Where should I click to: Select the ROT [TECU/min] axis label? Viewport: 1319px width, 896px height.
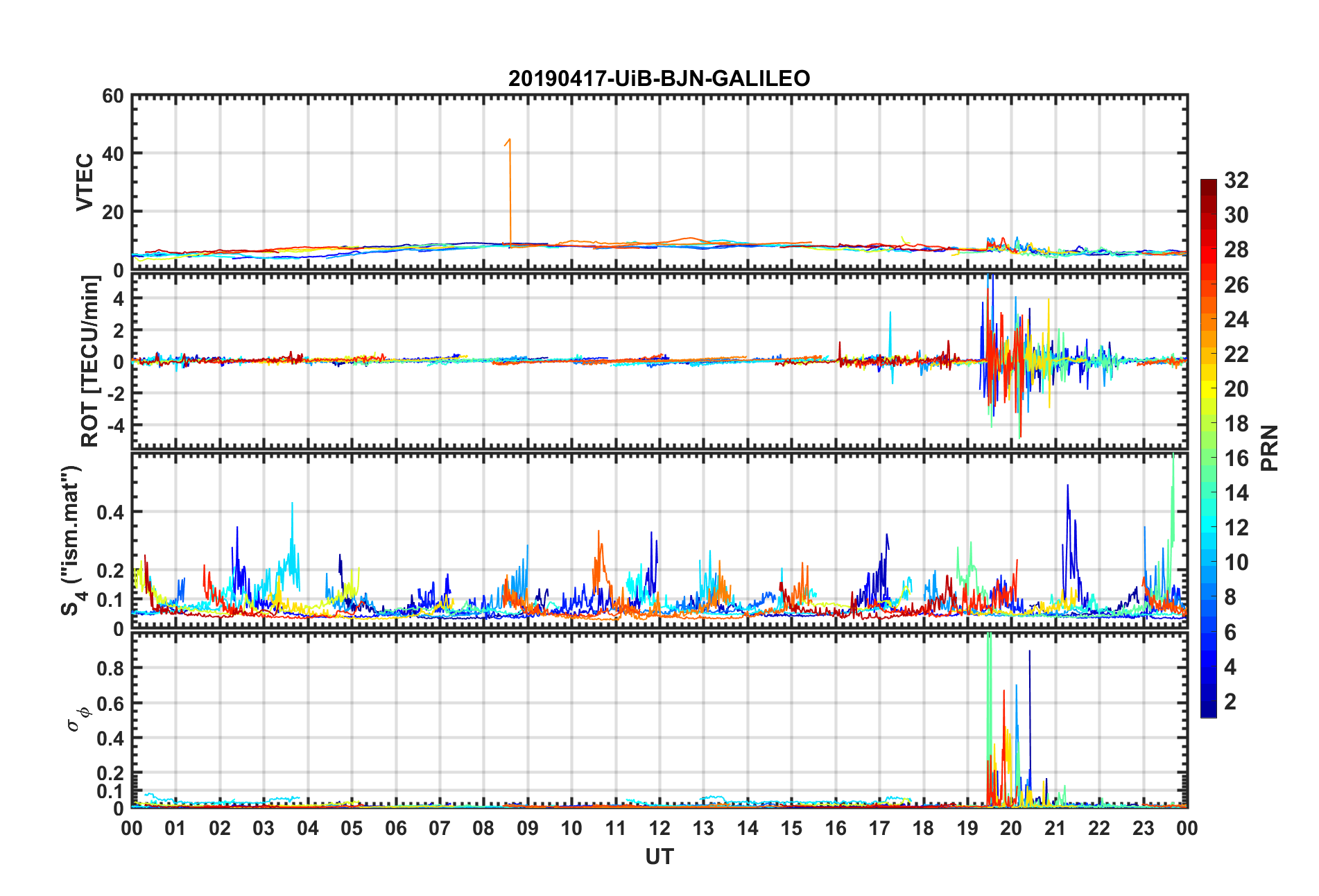[x=90, y=361]
